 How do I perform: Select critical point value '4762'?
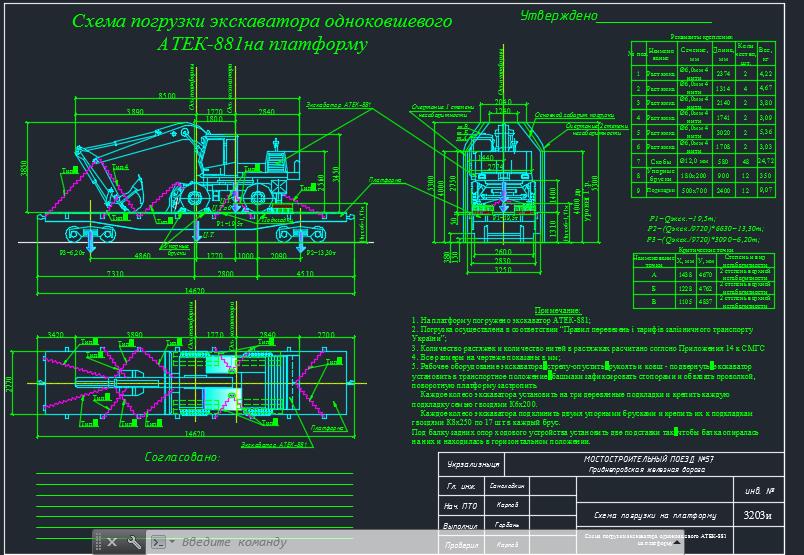(705, 288)
